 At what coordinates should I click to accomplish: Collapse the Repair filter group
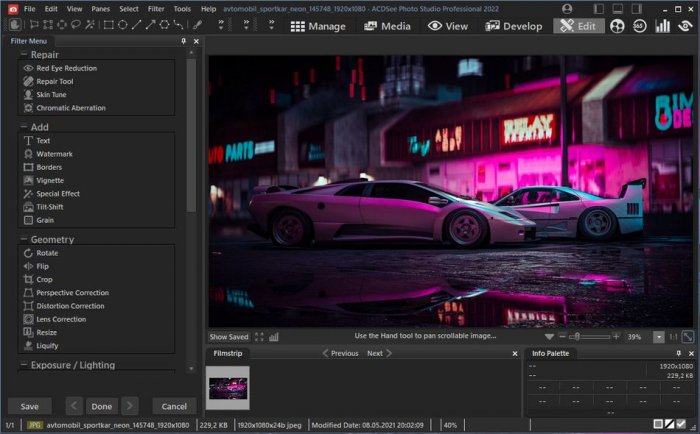(24, 55)
